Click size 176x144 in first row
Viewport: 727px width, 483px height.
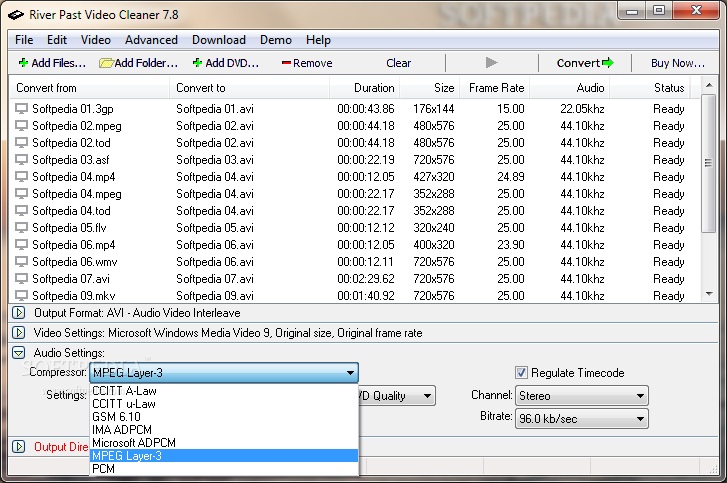pos(434,109)
